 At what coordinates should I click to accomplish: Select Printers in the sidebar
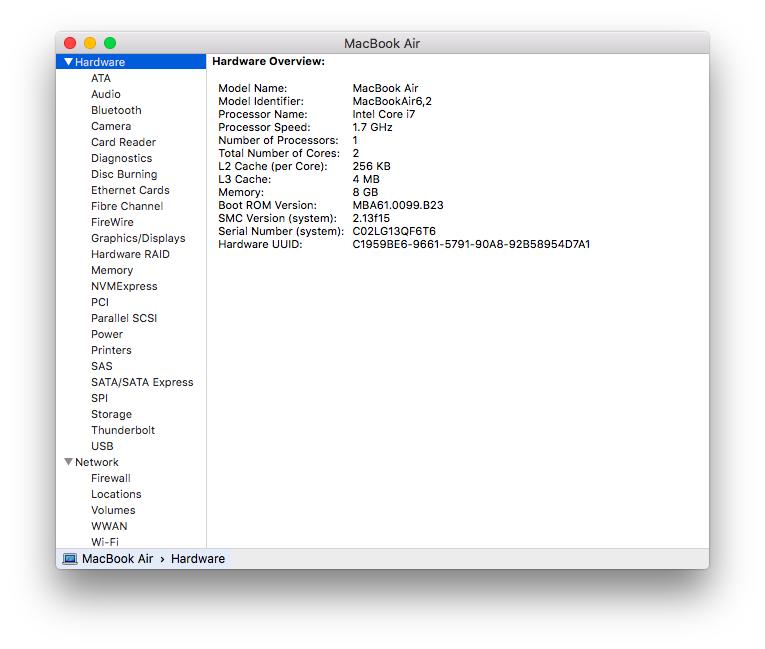111,350
